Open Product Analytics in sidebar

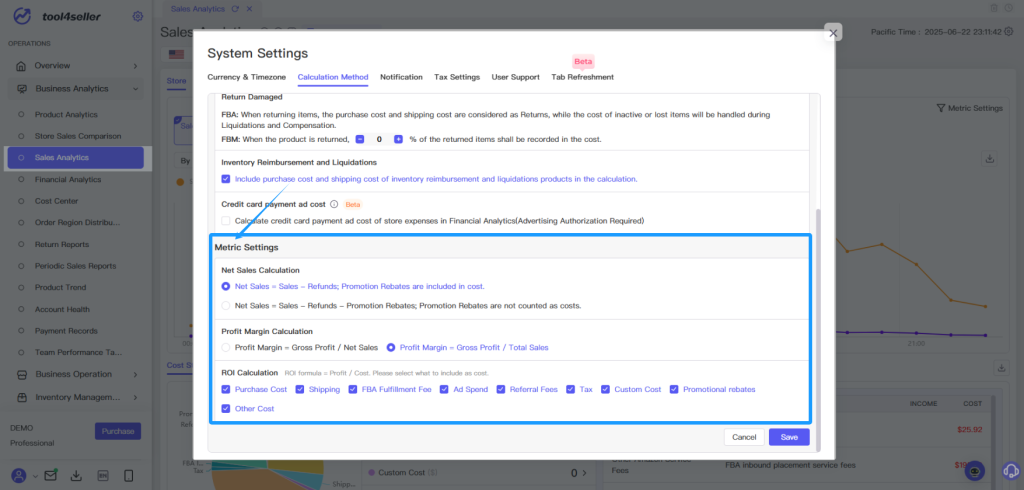tap(66, 115)
